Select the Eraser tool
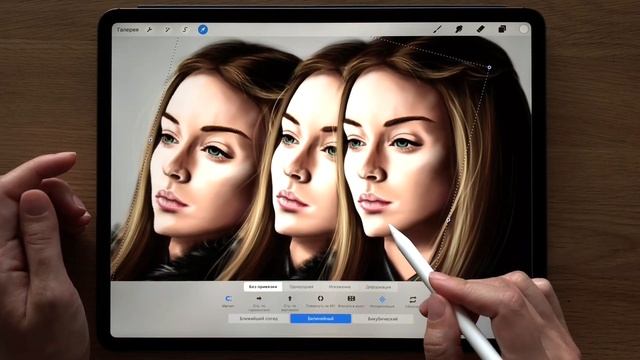 480,29
